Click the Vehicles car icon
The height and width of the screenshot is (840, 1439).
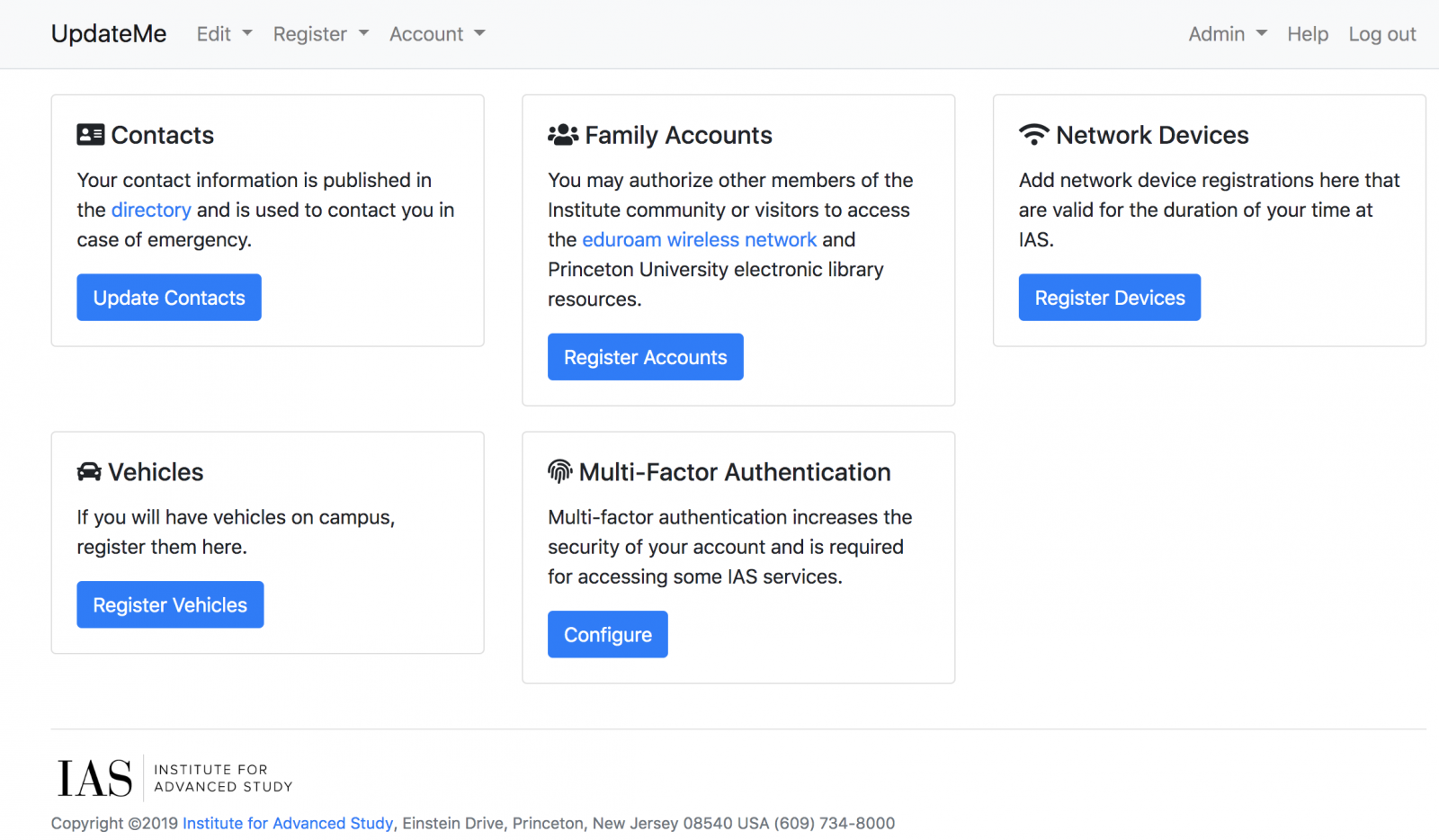point(89,472)
